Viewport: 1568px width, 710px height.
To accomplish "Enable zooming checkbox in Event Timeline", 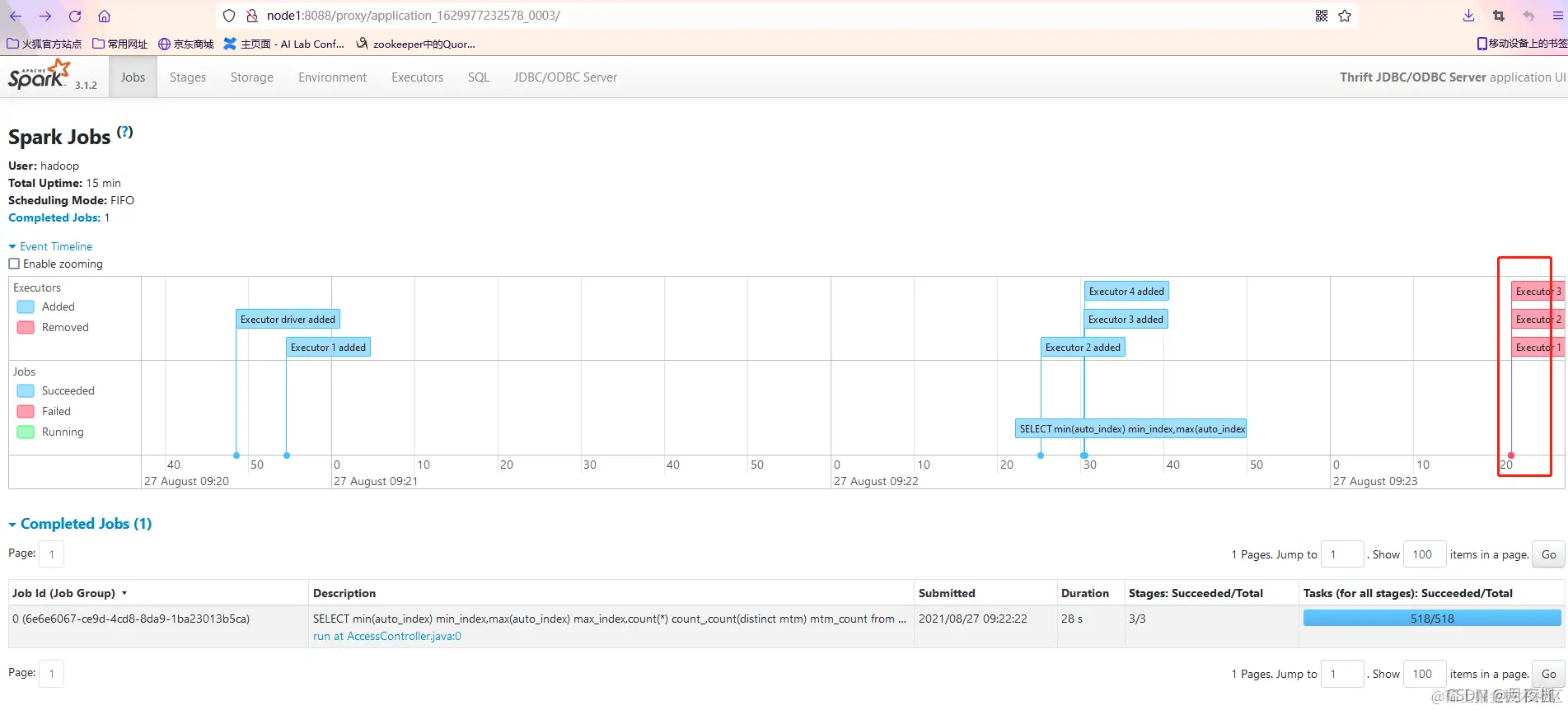I will pos(14,264).
